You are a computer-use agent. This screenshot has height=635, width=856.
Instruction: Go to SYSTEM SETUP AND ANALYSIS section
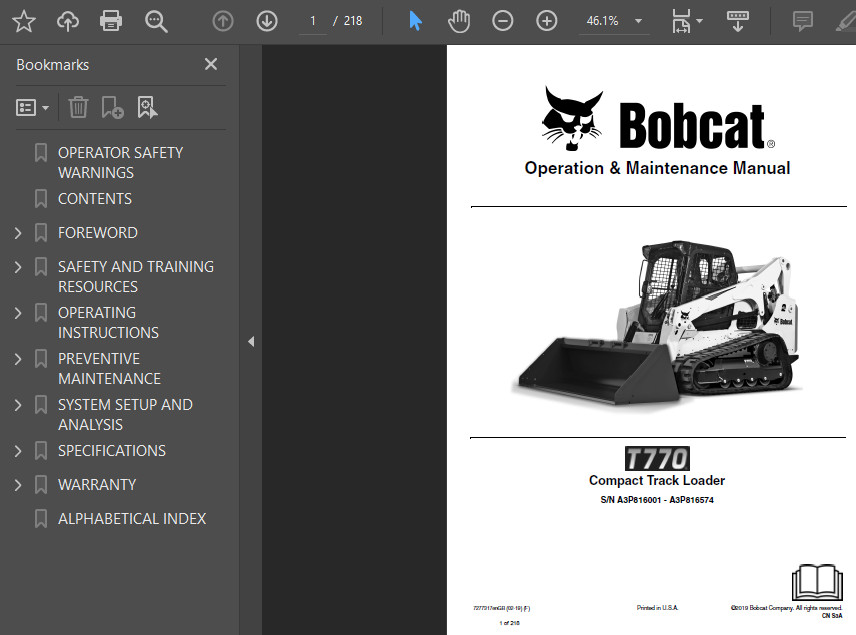click(x=125, y=414)
